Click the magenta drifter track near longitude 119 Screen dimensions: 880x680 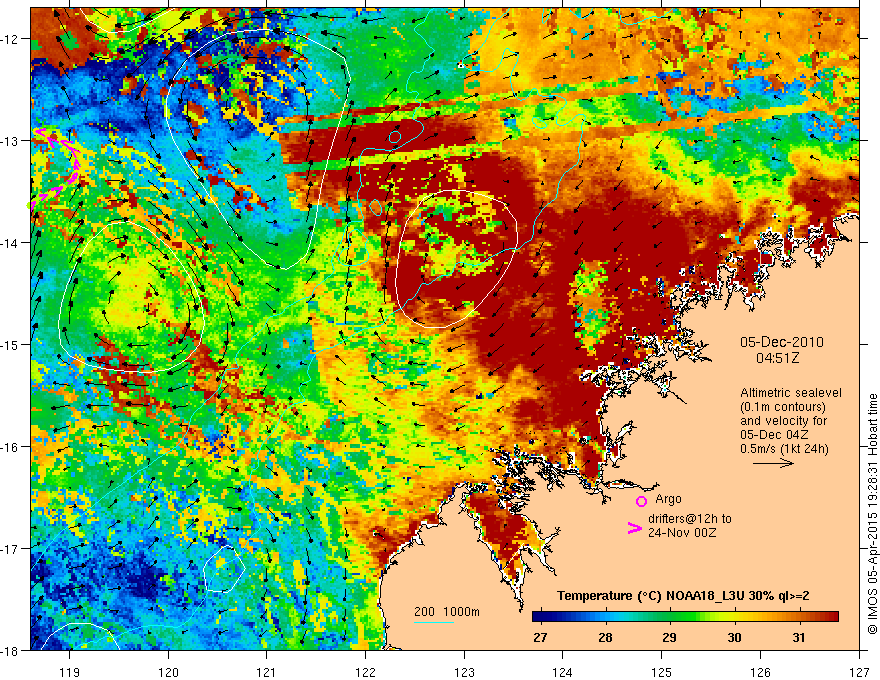[x=57, y=168]
